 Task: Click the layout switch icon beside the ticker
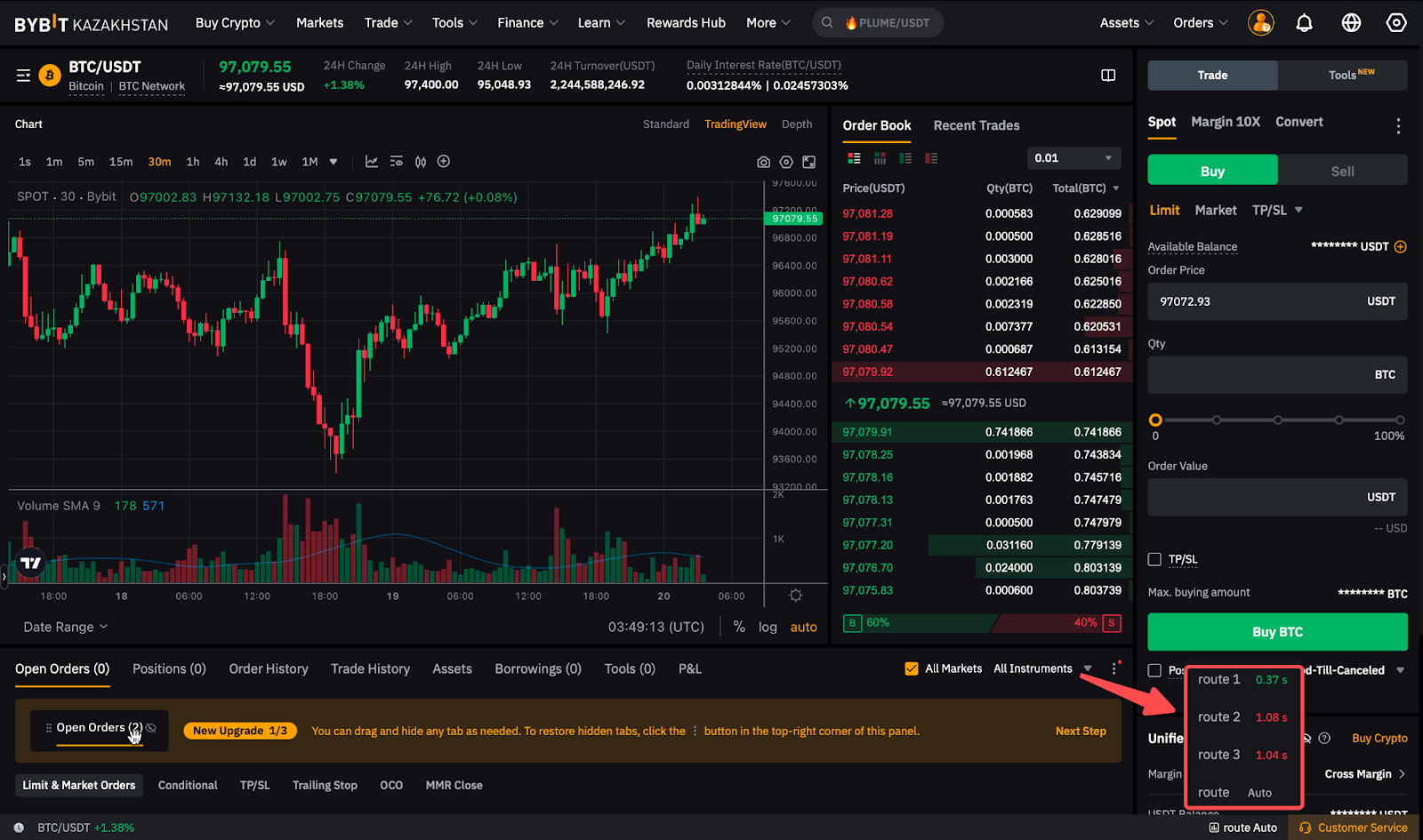(1108, 76)
